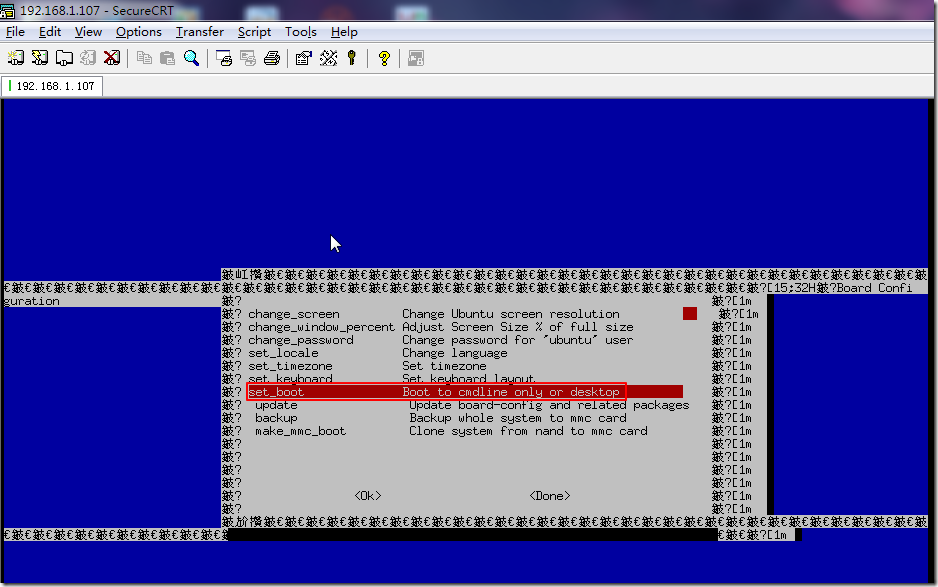Click 'Set timezone' description text

[x=444, y=366]
